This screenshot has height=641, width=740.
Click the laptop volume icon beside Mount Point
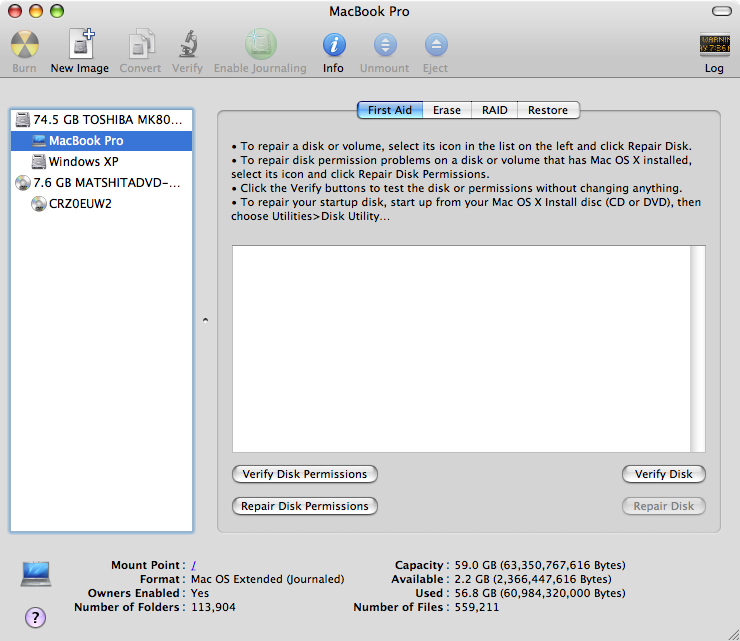36,574
